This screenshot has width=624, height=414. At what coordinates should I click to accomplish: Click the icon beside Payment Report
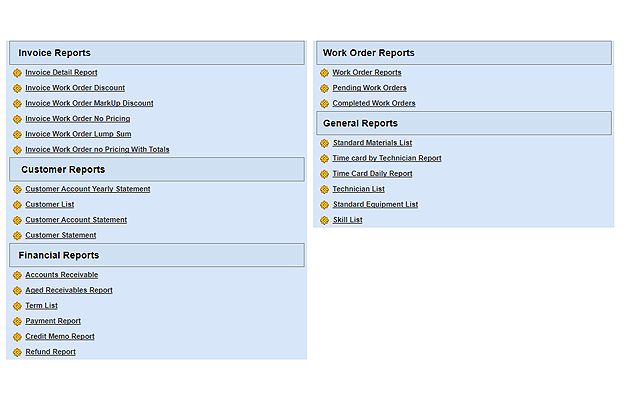[x=17, y=321]
